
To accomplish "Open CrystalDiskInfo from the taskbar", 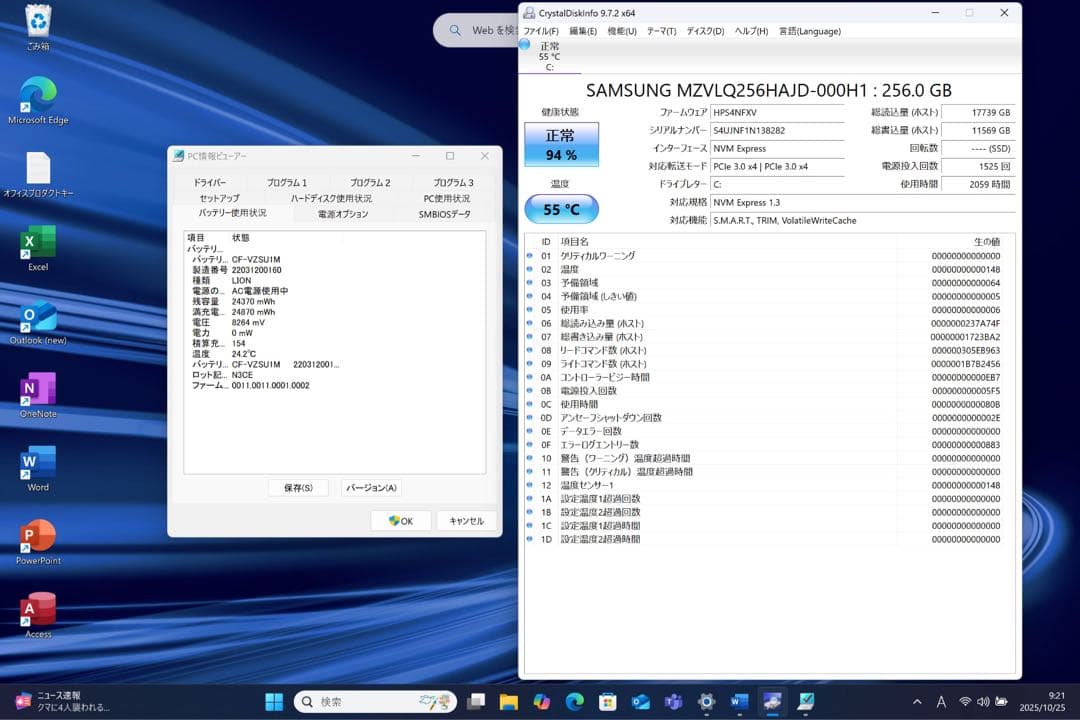I will pos(772,701).
